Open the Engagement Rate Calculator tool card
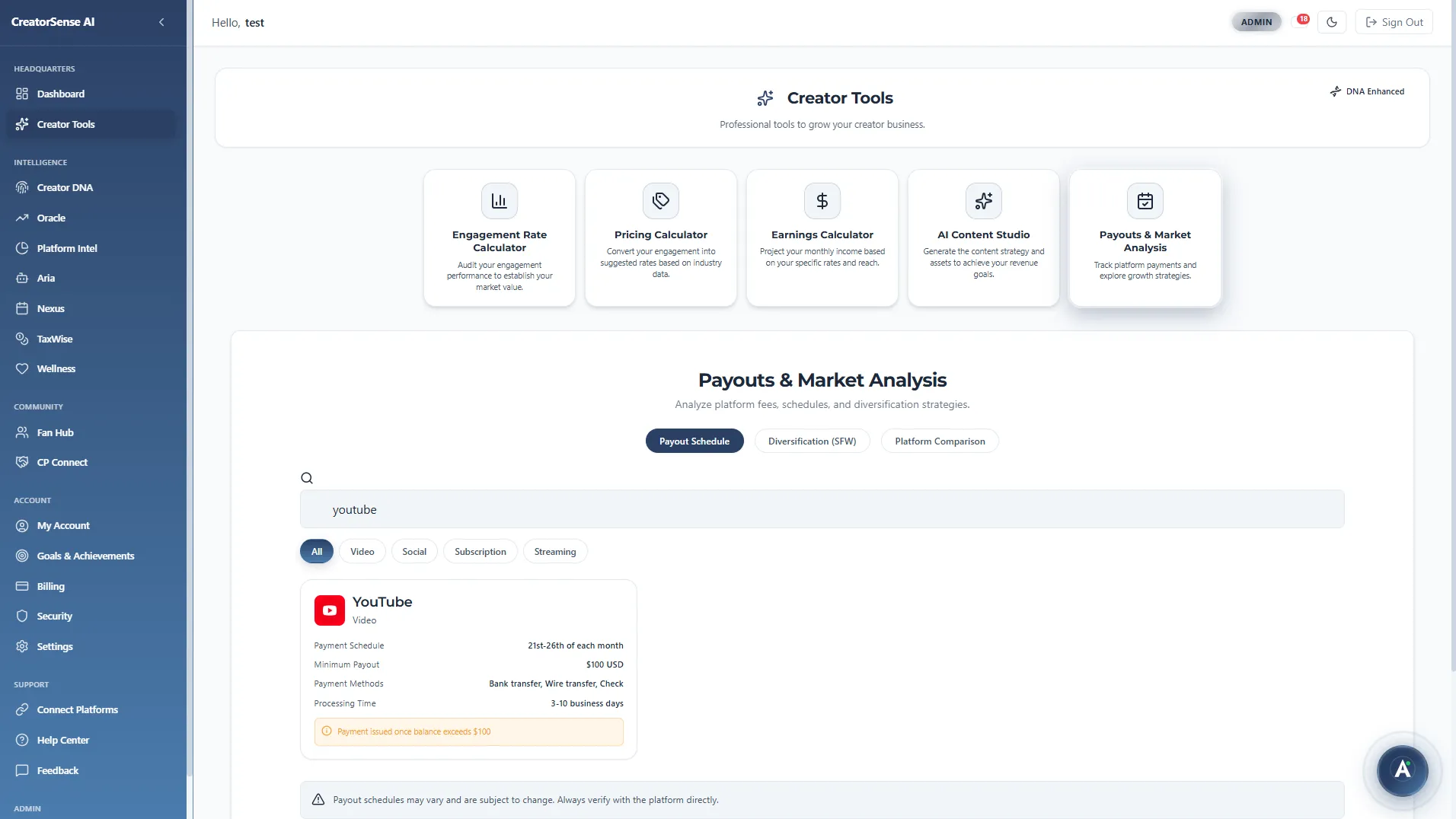 (499, 237)
